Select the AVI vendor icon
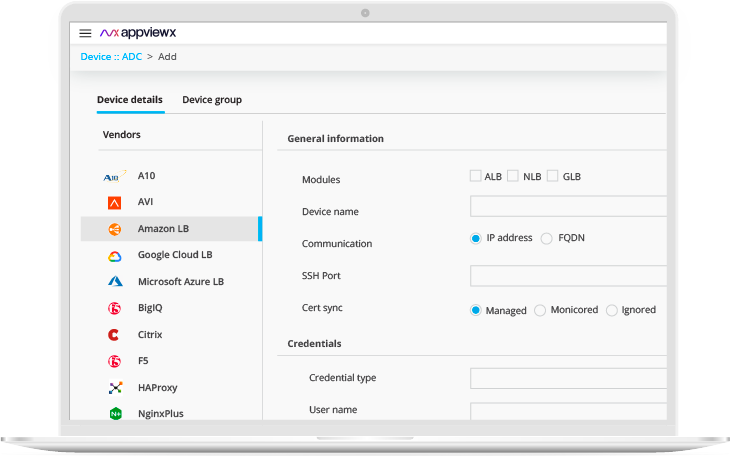 (x=115, y=202)
